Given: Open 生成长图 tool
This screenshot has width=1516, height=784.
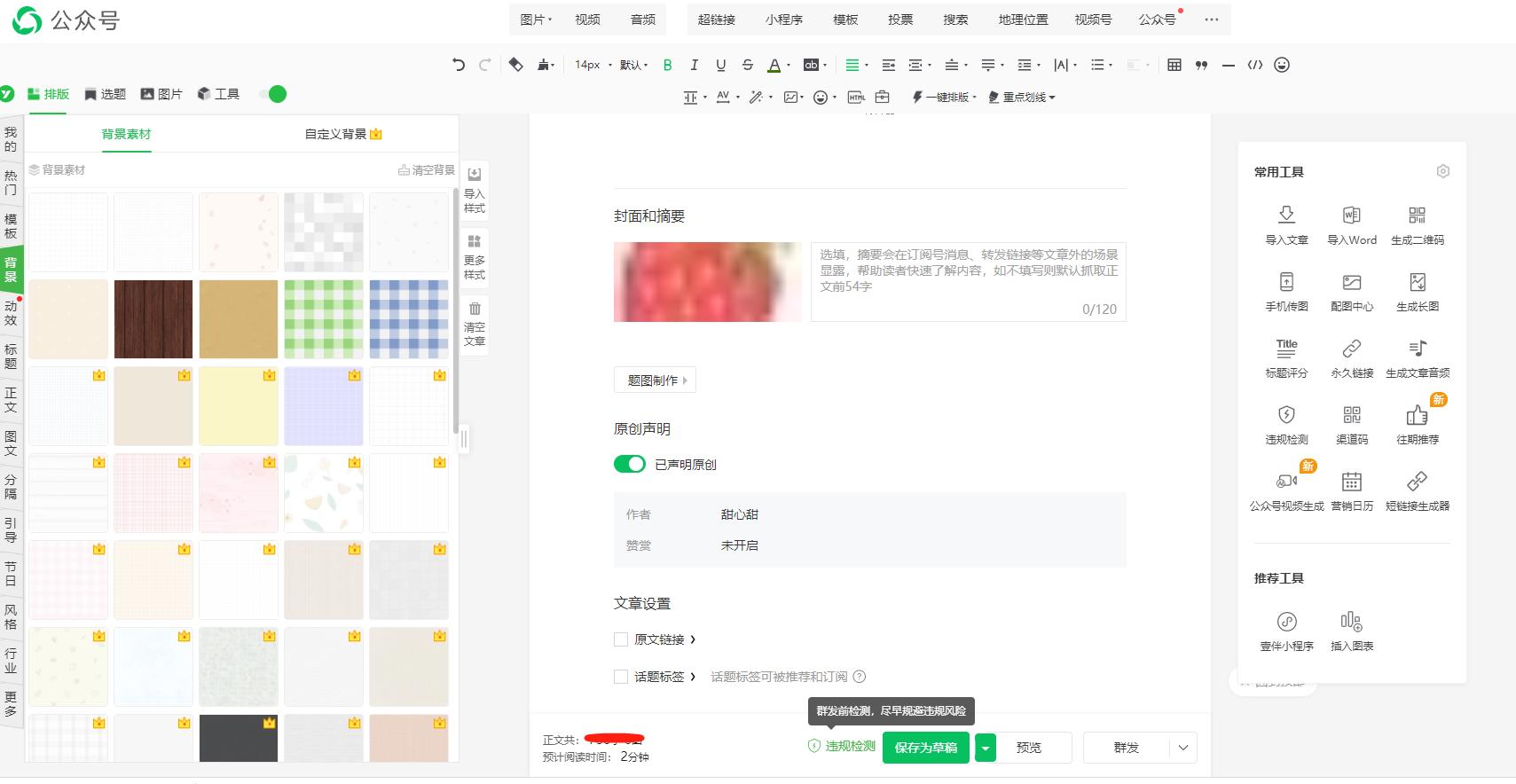Looking at the screenshot, I should coord(1418,292).
